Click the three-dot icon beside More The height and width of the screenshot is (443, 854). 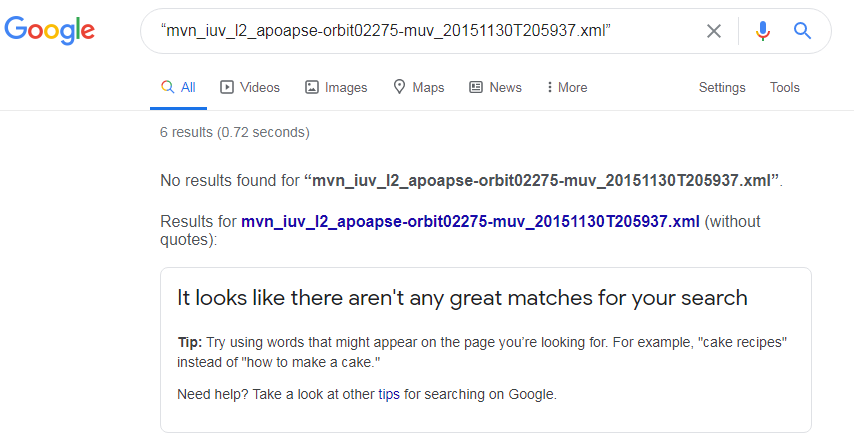550,87
